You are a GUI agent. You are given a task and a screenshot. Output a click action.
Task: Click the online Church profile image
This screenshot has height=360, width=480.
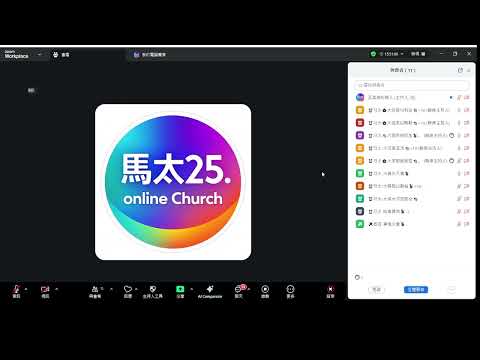click(173, 182)
